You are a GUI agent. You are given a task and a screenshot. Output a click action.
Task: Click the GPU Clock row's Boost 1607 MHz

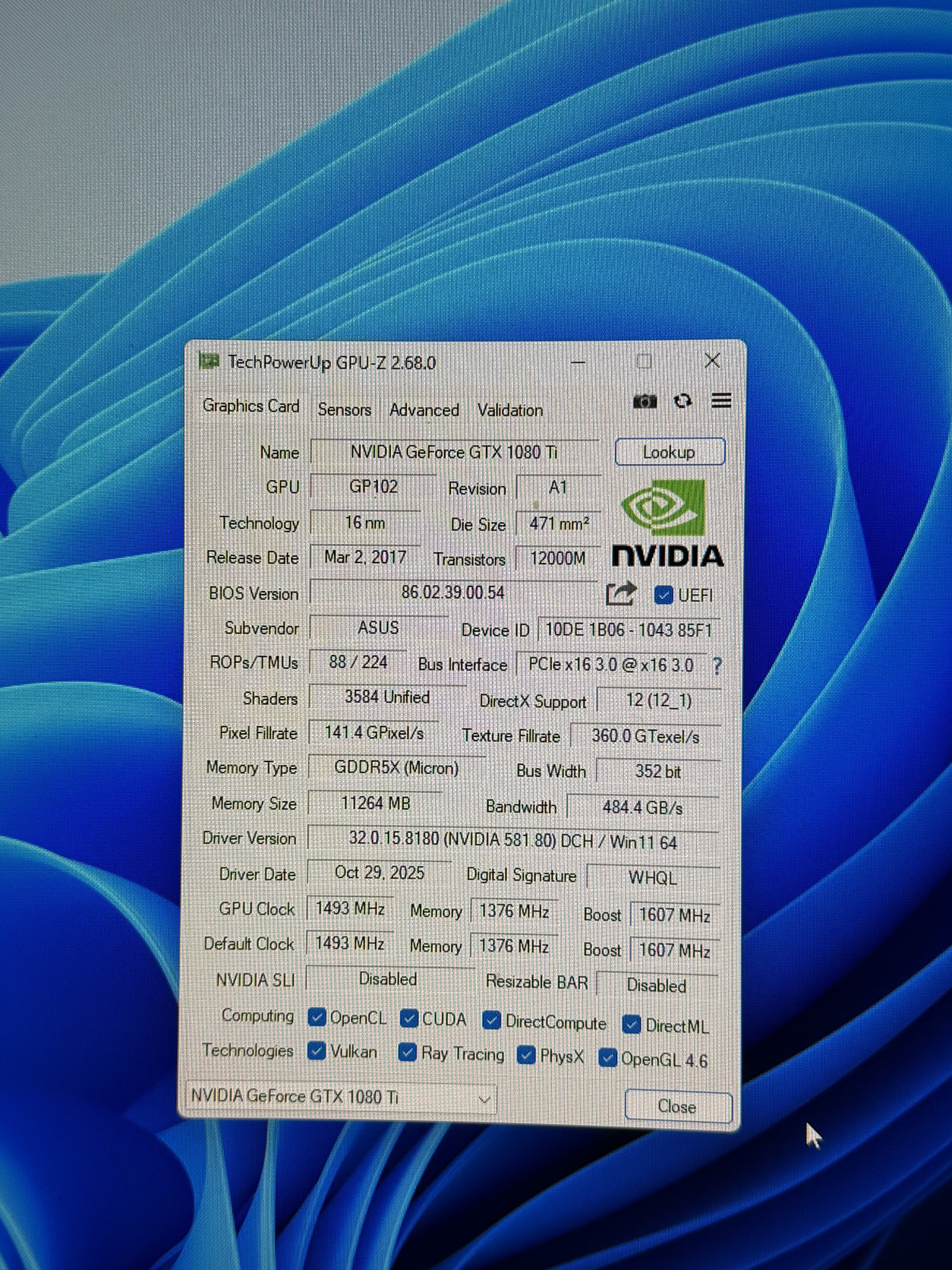674,915
